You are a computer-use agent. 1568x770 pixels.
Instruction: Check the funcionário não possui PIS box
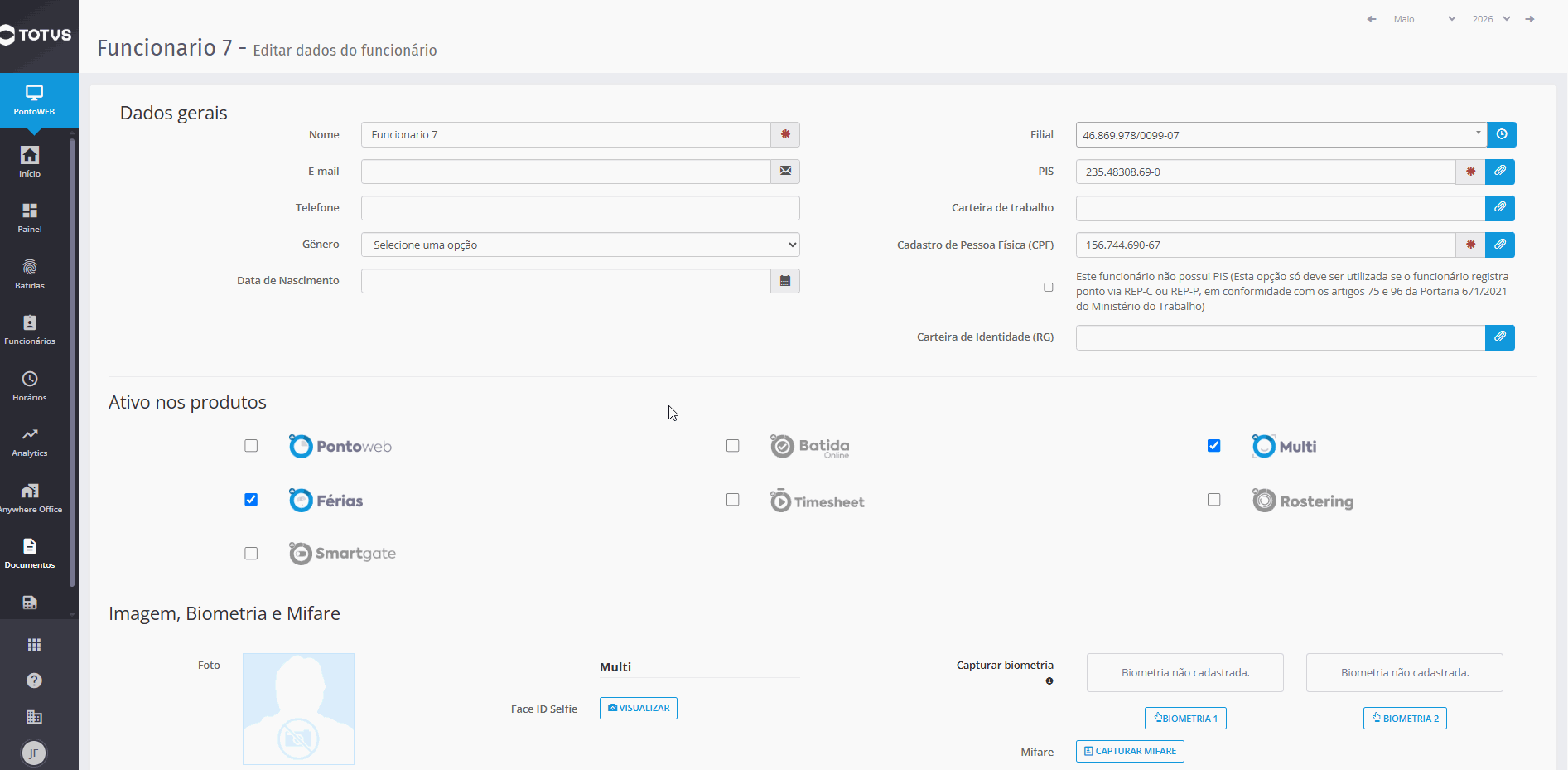[1049, 288]
